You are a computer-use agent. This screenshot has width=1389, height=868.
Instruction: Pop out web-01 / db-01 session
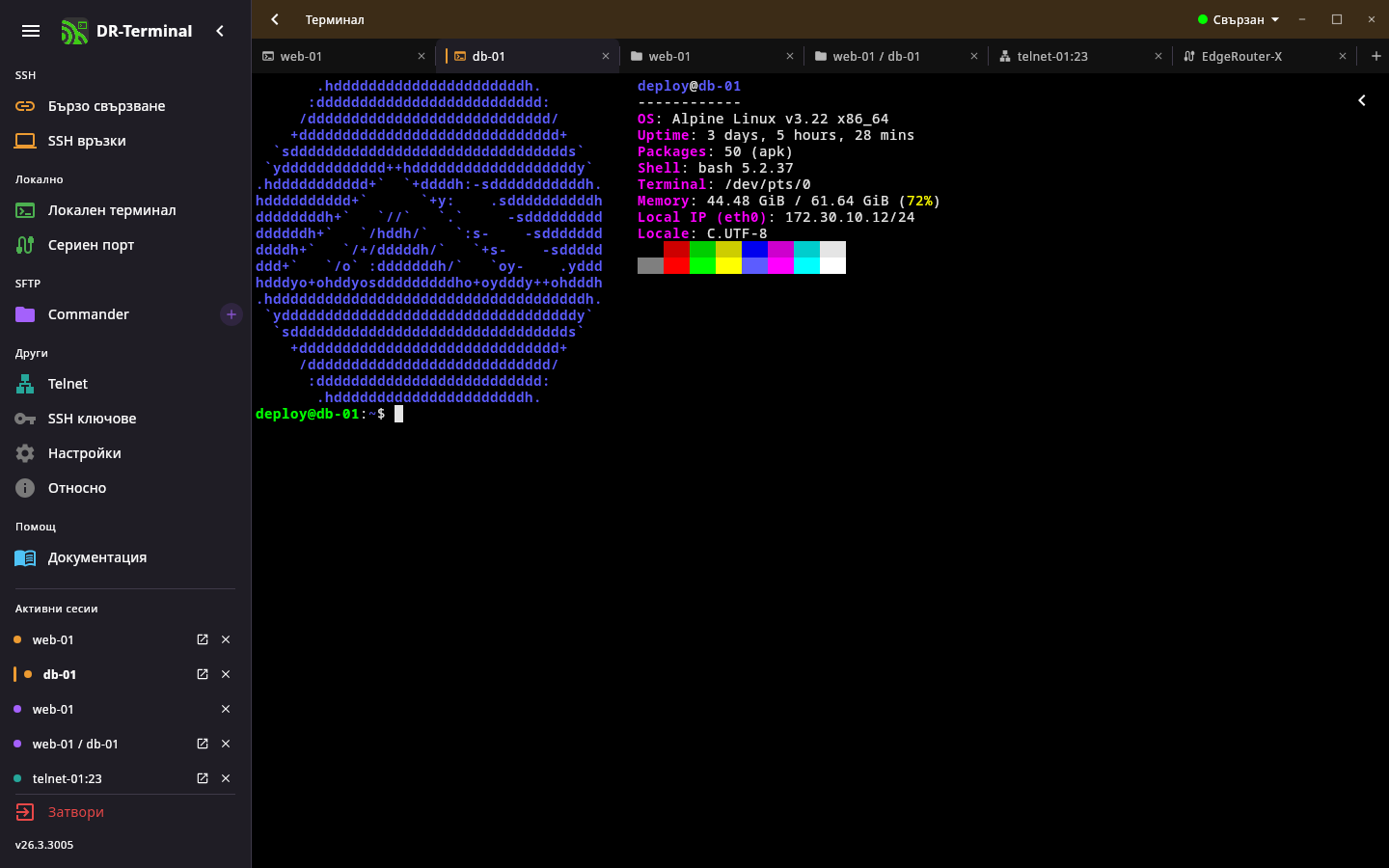click(203, 744)
